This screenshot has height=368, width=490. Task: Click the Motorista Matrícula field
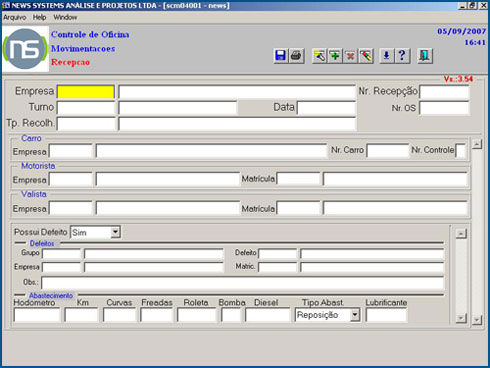[298, 179]
